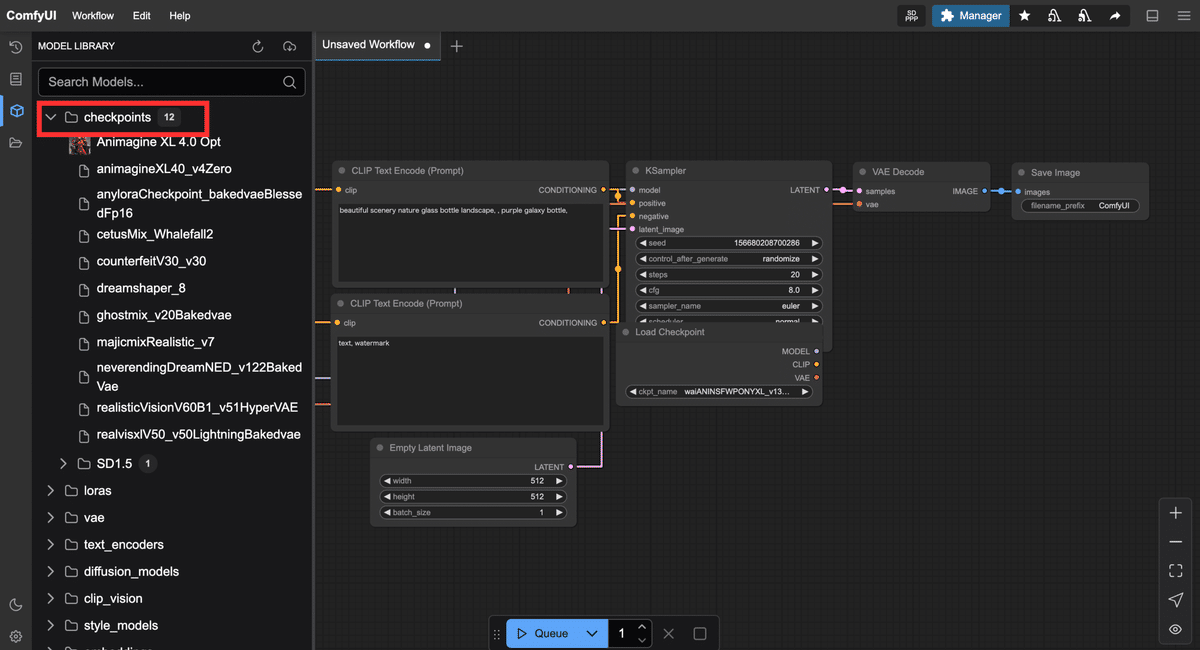
Task: Click the share arrow icon
Action: tap(1115, 16)
